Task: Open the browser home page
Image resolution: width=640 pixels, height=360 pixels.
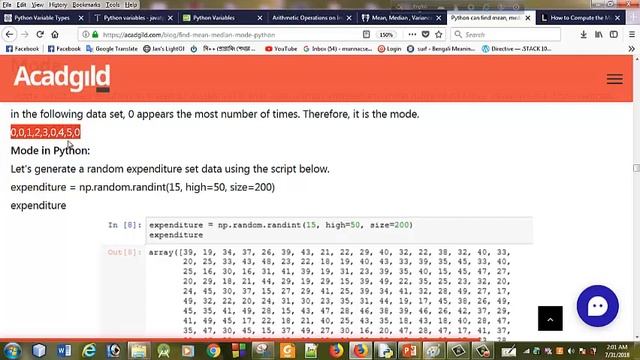Action: [x=55, y=35]
